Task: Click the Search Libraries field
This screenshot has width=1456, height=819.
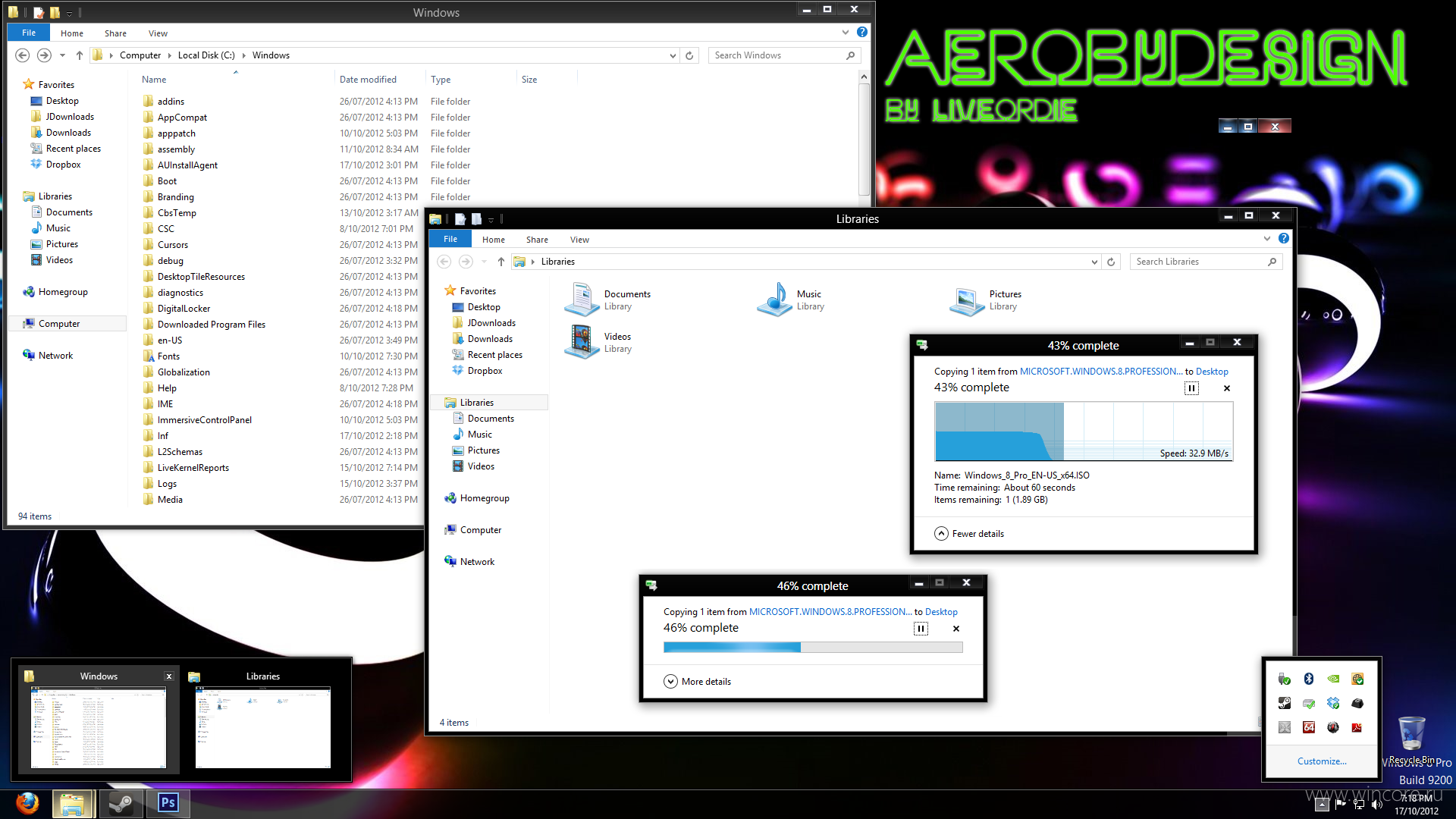Action: pos(1207,262)
